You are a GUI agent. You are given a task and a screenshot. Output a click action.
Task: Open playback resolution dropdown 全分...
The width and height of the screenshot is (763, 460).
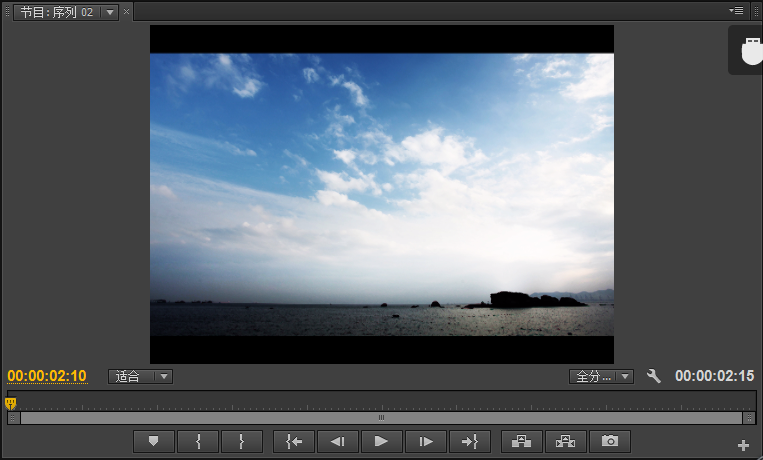coord(601,376)
